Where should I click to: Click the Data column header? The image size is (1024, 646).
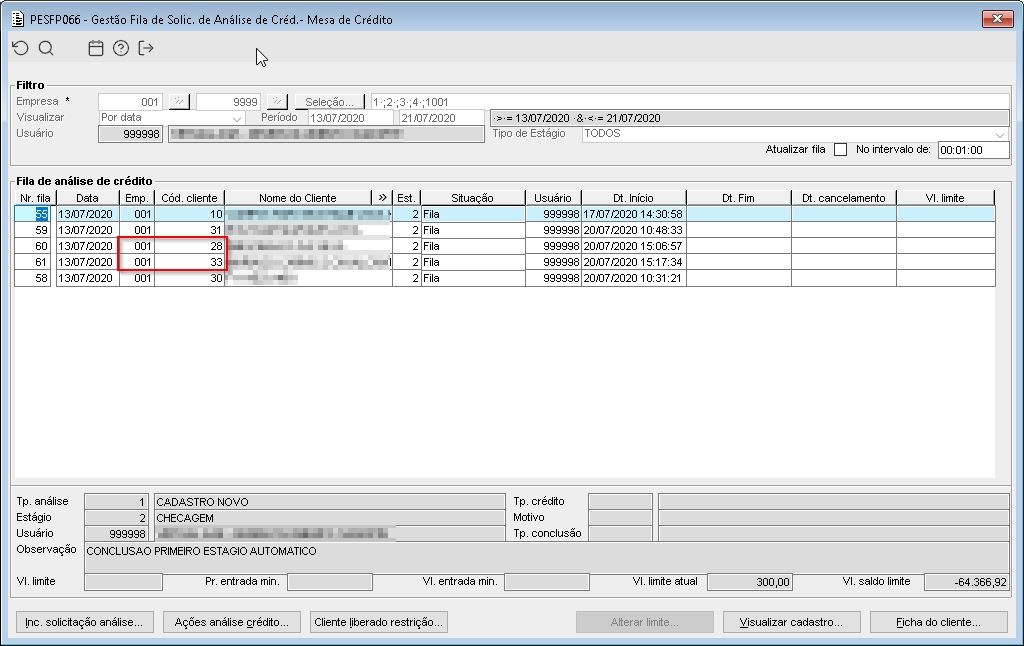[x=88, y=197]
